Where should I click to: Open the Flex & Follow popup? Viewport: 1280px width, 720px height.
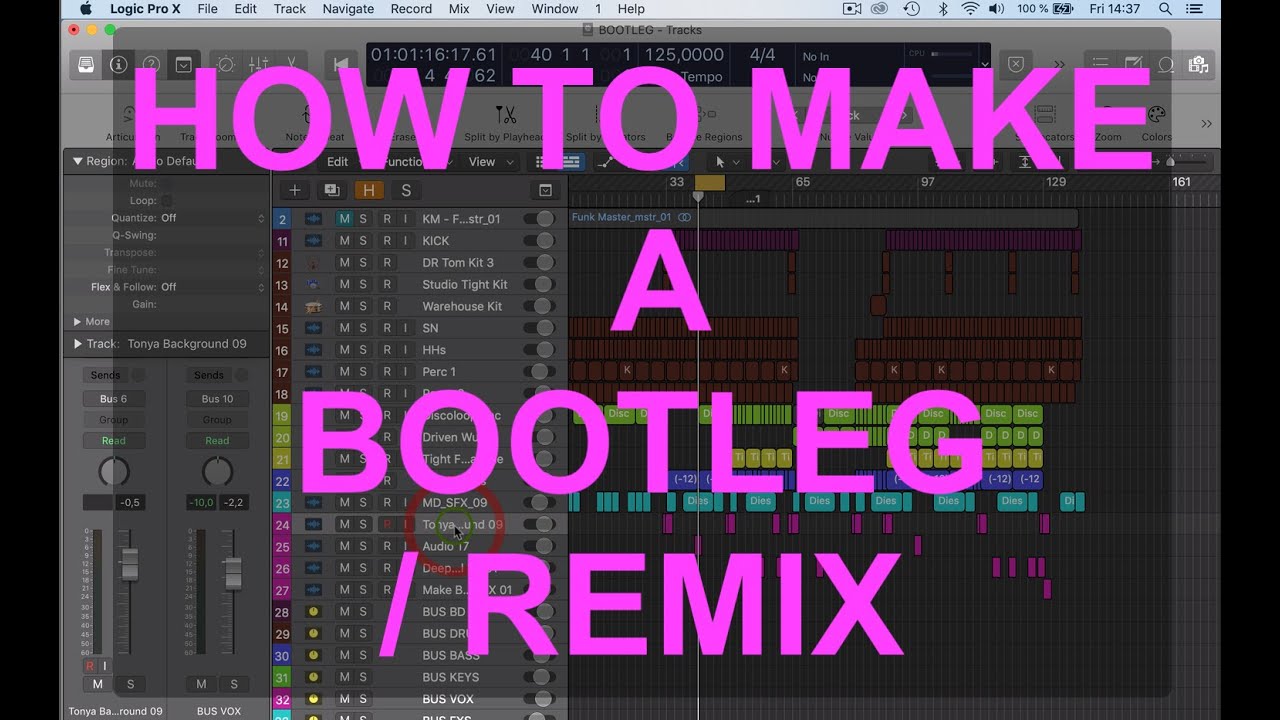coord(212,287)
